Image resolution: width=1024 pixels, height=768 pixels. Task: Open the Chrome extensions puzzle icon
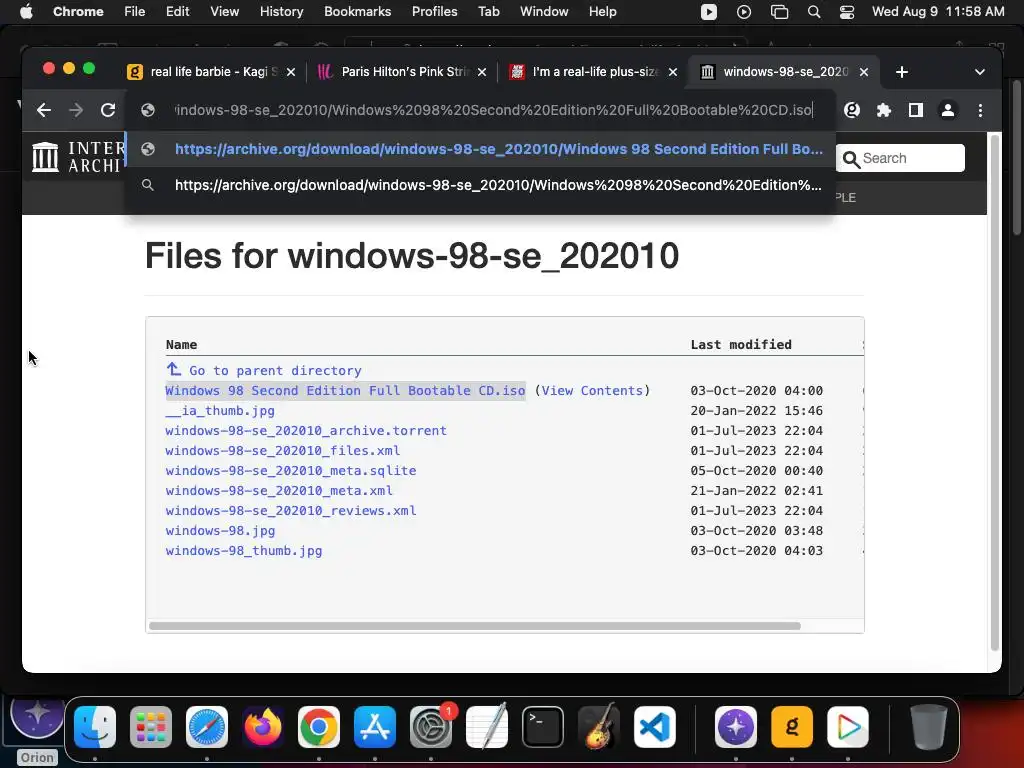click(884, 110)
